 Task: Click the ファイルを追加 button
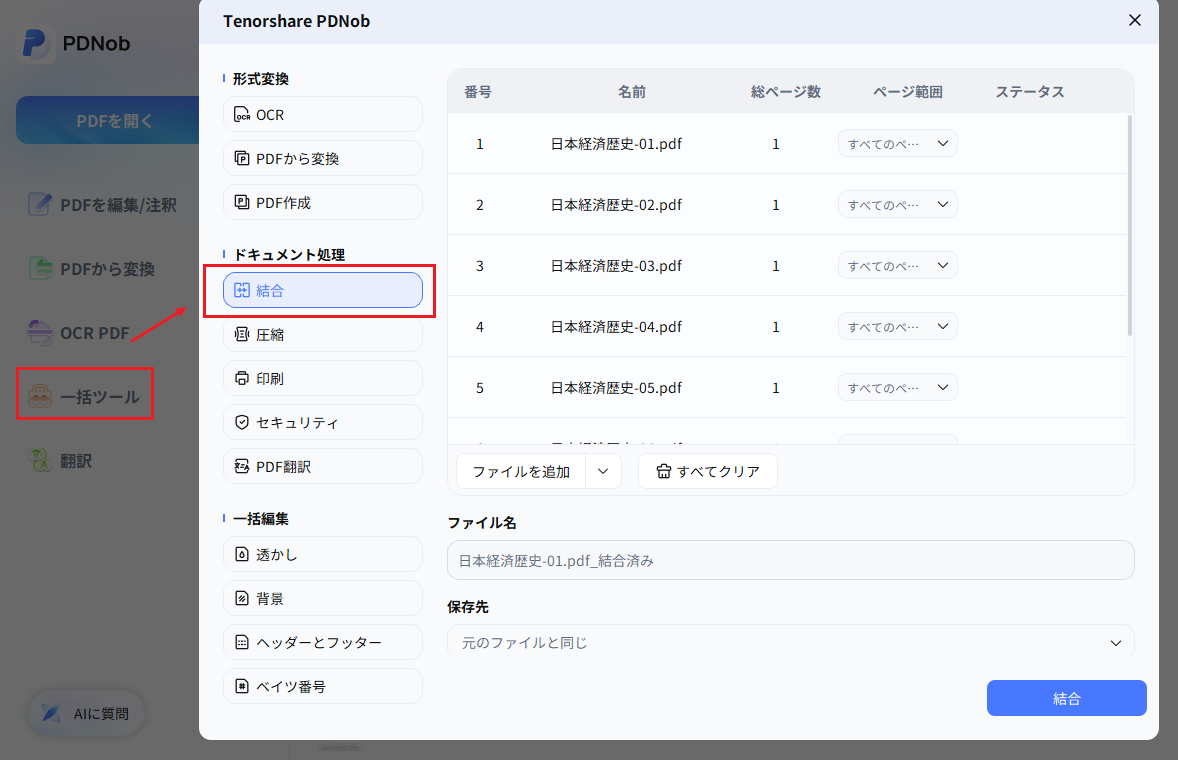[x=521, y=472]
